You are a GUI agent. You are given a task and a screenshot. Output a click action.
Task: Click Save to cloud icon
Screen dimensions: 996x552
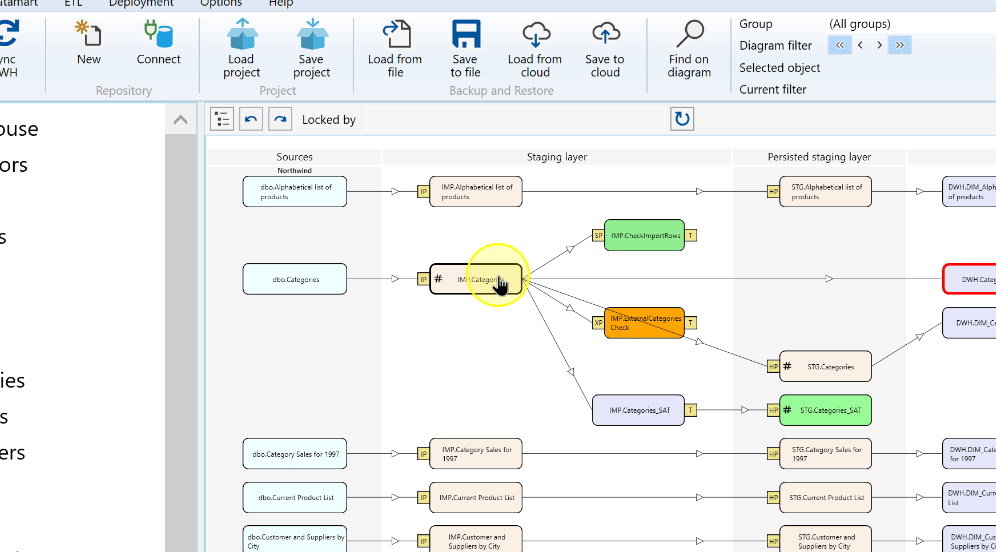pyautogui.click(x=605, y=34)
